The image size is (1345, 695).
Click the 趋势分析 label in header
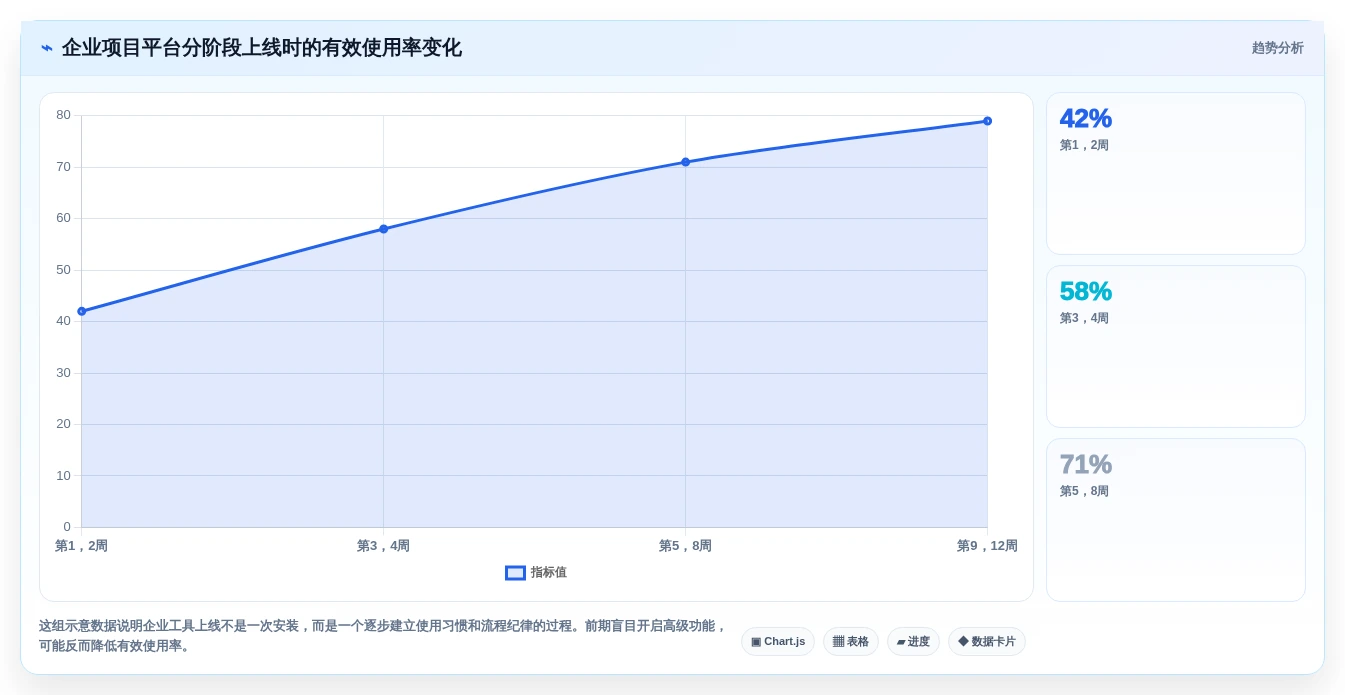1277,48
